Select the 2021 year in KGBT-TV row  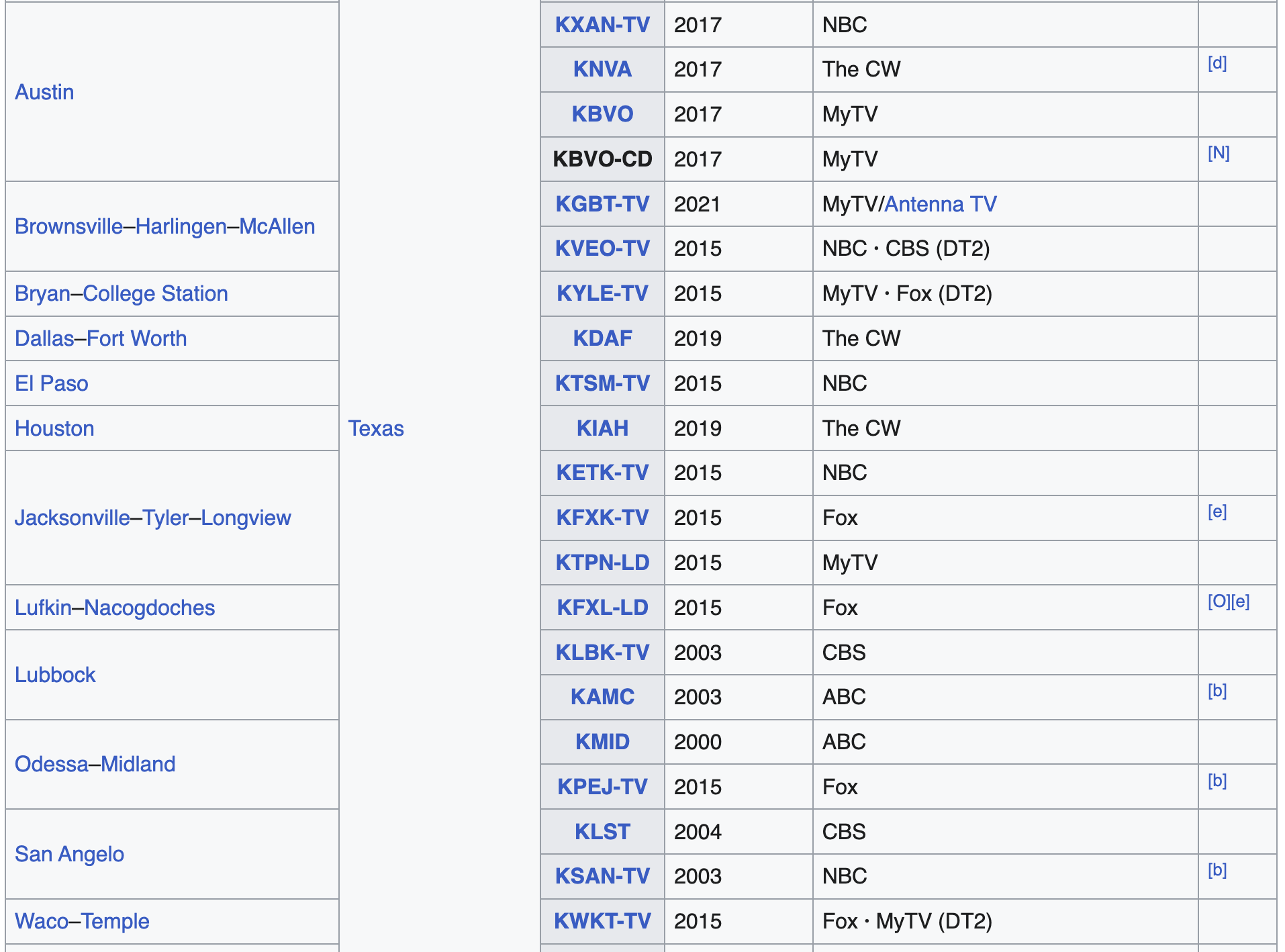point(698,204)
